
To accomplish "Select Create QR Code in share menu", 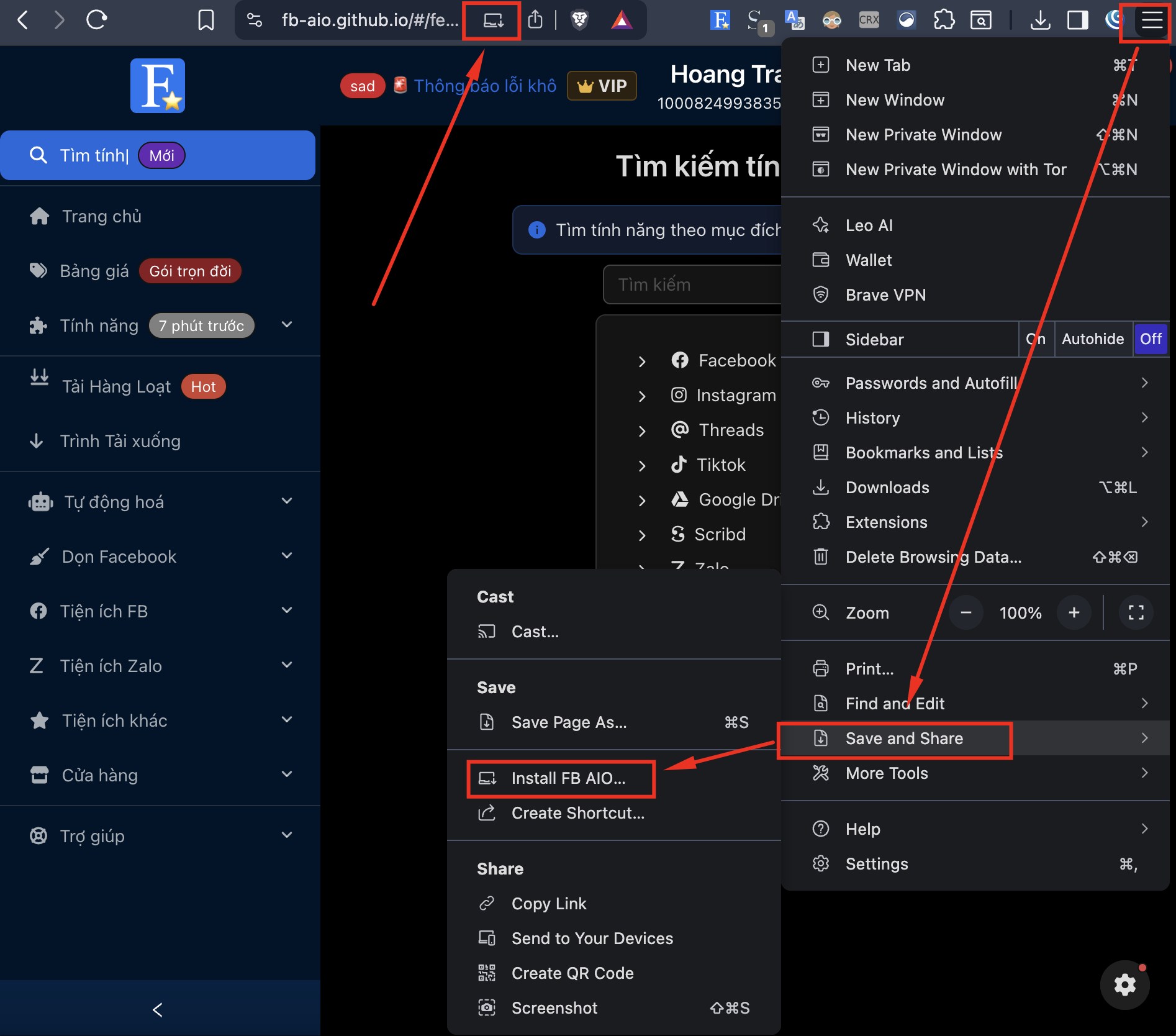I will (x=614, y=973).
